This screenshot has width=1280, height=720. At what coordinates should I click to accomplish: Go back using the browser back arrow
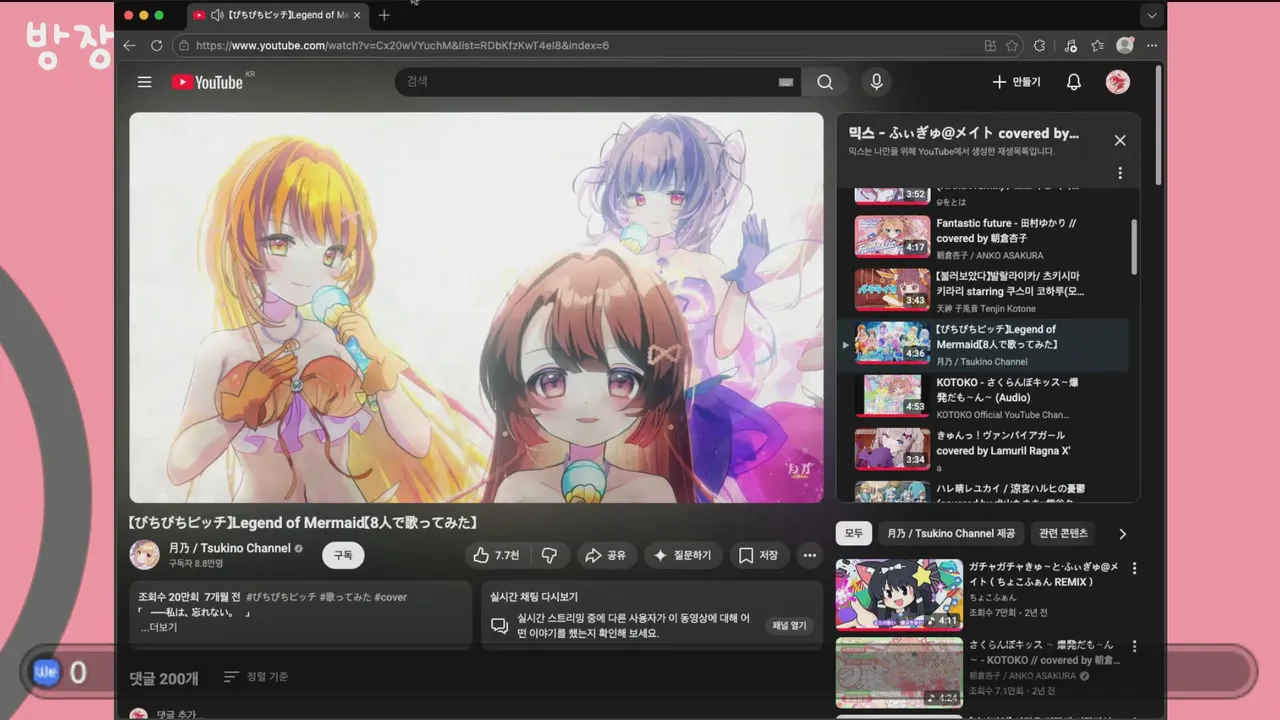click(x=129, y=46)
